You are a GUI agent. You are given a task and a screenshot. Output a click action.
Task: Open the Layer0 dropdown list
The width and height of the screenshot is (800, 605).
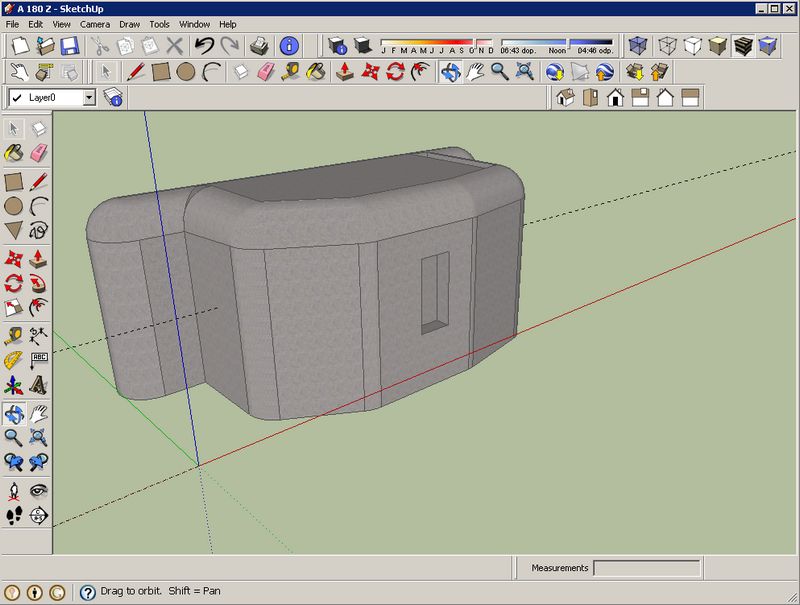89,97
